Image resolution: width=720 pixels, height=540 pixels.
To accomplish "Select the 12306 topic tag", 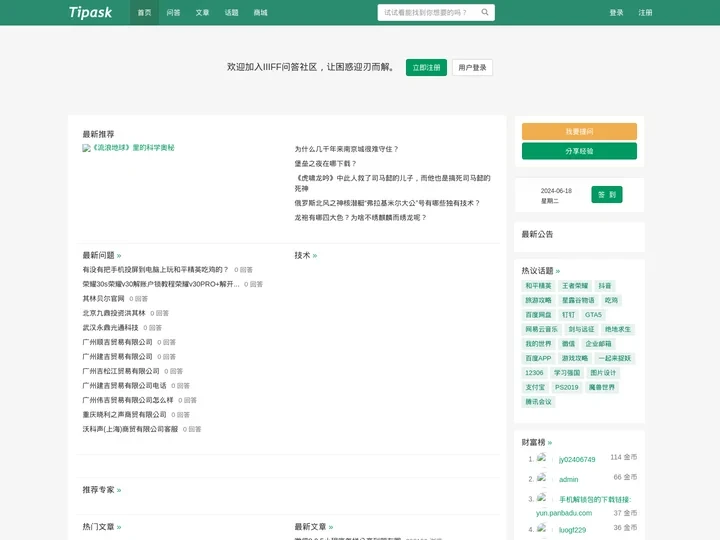I will [534, 373].
